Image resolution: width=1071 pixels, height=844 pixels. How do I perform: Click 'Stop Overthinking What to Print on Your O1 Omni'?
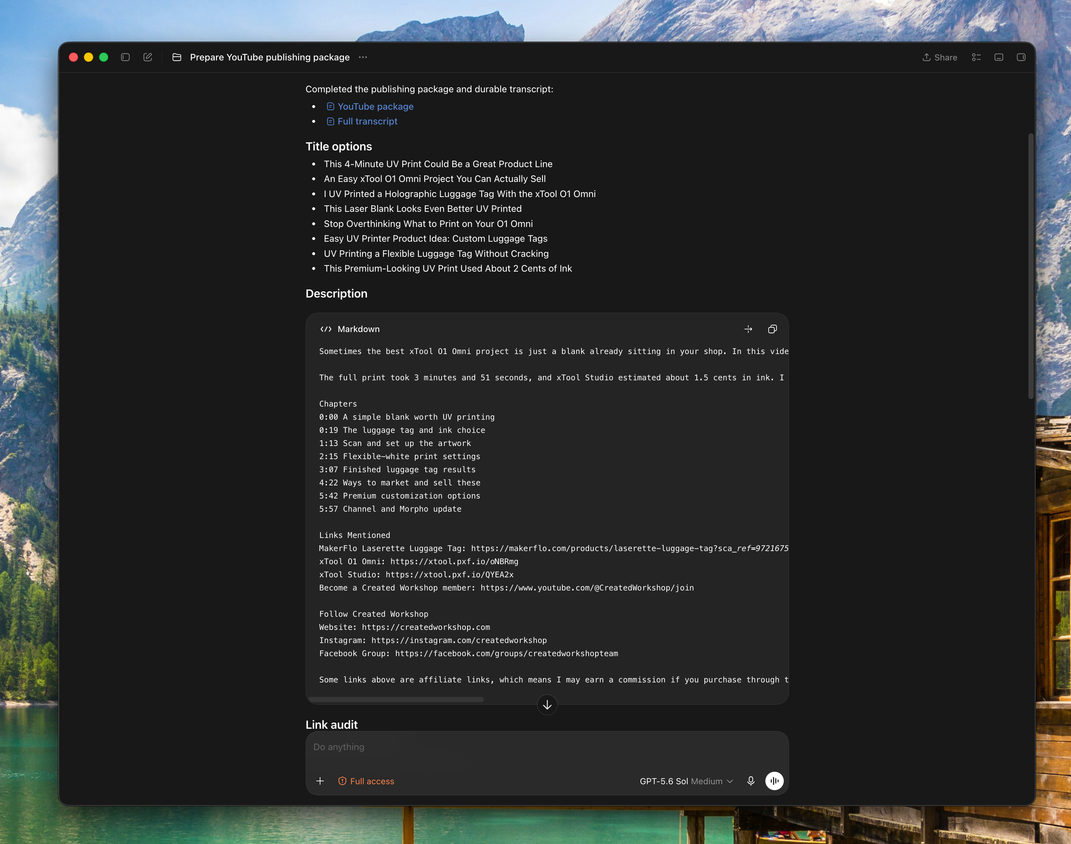coord(428,224)
